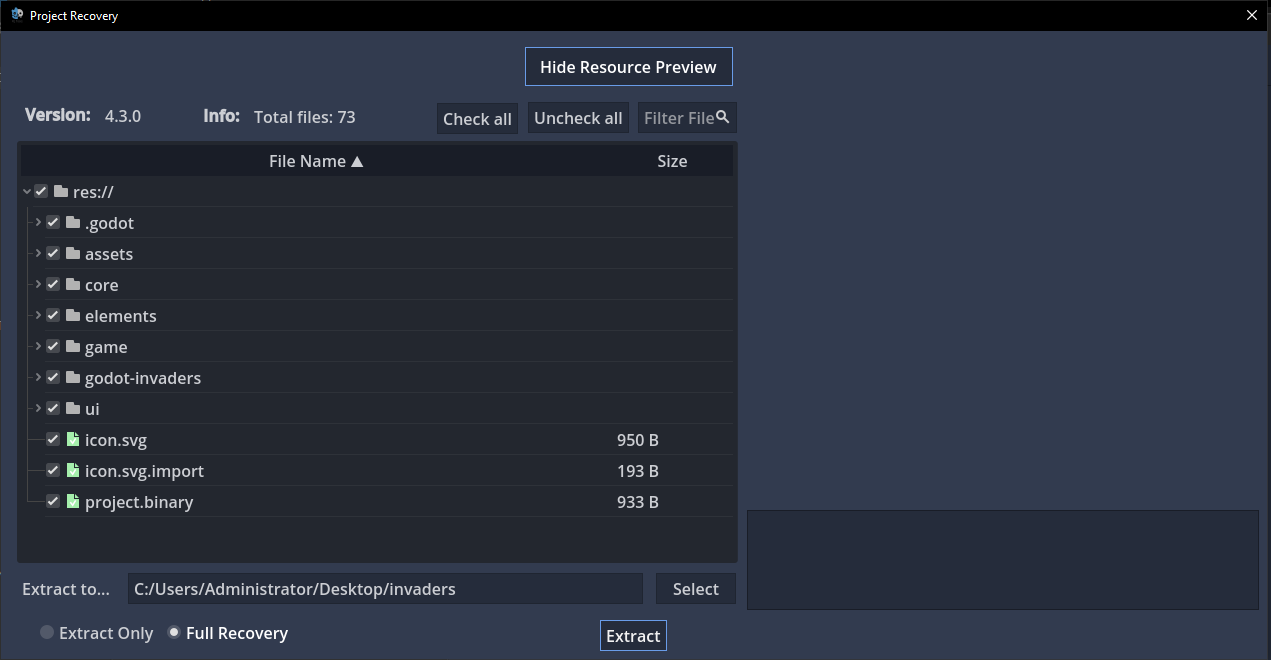Select the Extract Only radio button
The height and width of the screenshot is (660, 1271).
coord(47,633)
